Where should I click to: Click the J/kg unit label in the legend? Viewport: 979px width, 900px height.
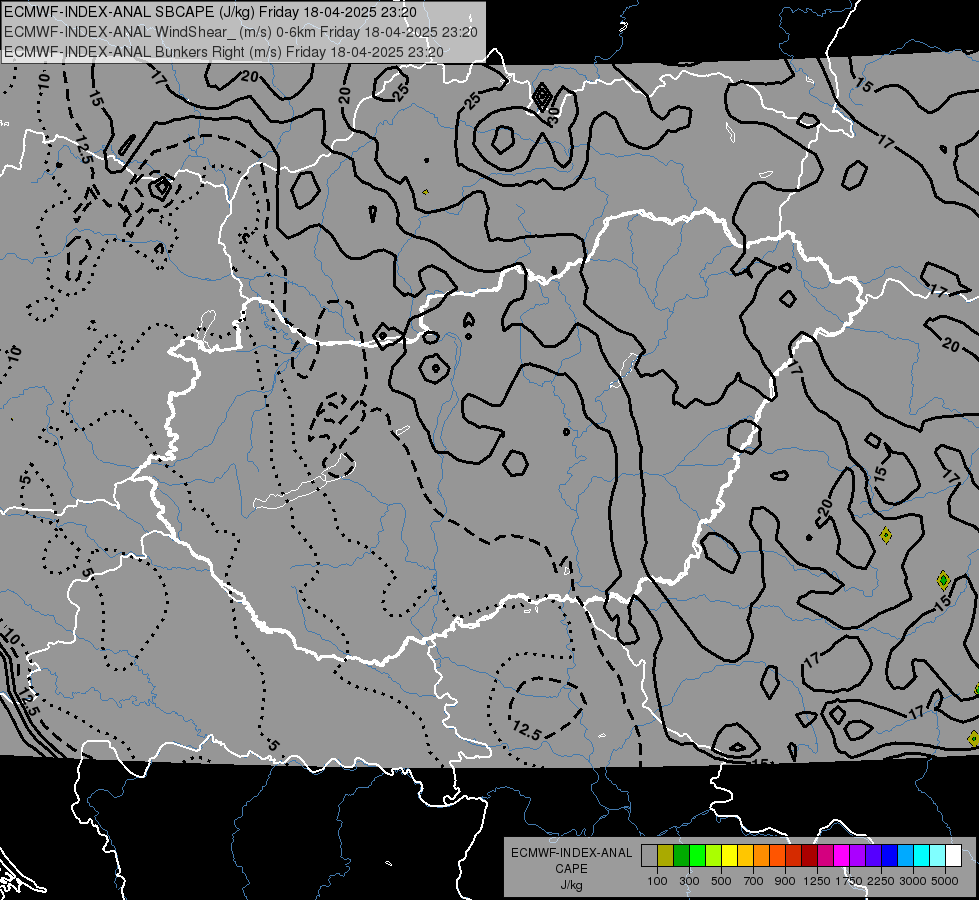[571, 885]
